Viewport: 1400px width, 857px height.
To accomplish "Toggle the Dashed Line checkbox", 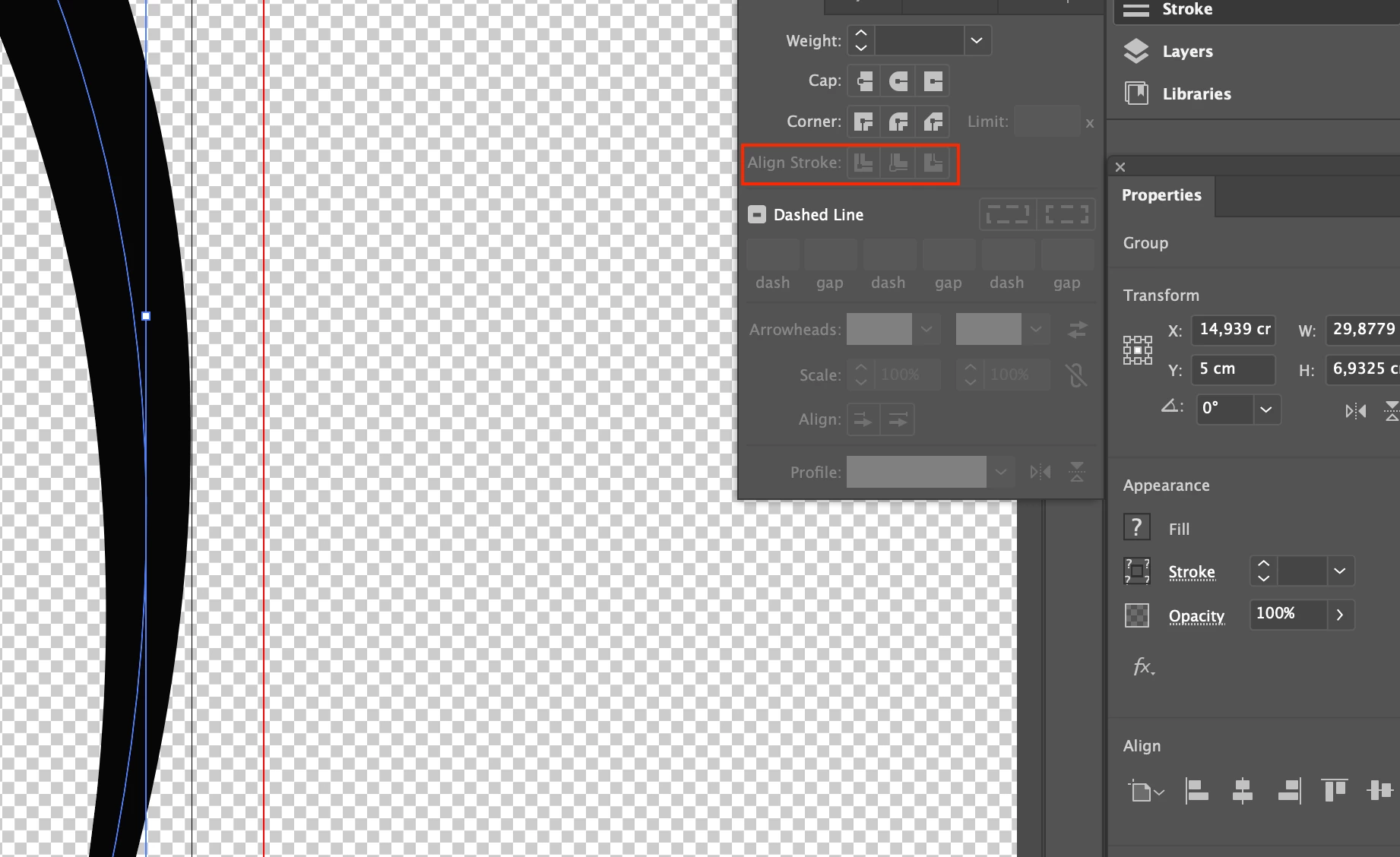I will [757, 215].
